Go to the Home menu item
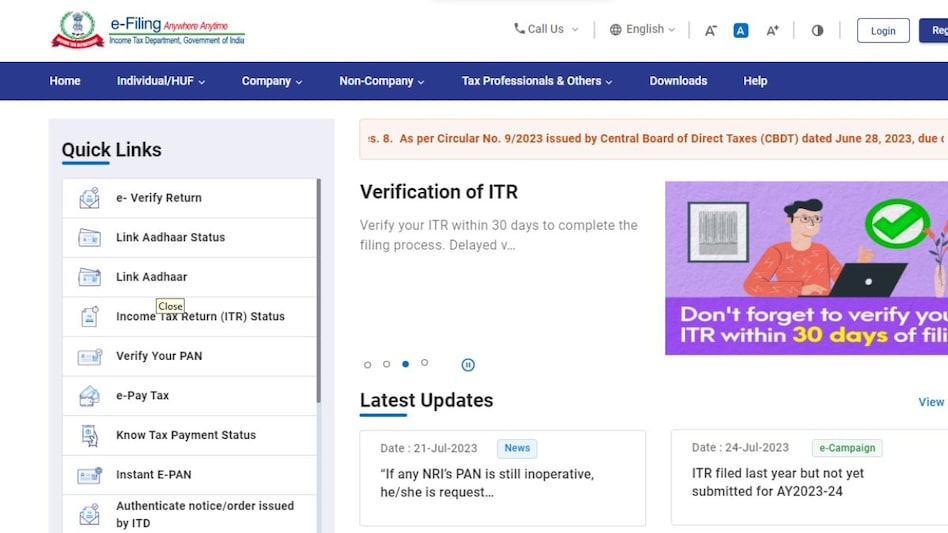 65,81
